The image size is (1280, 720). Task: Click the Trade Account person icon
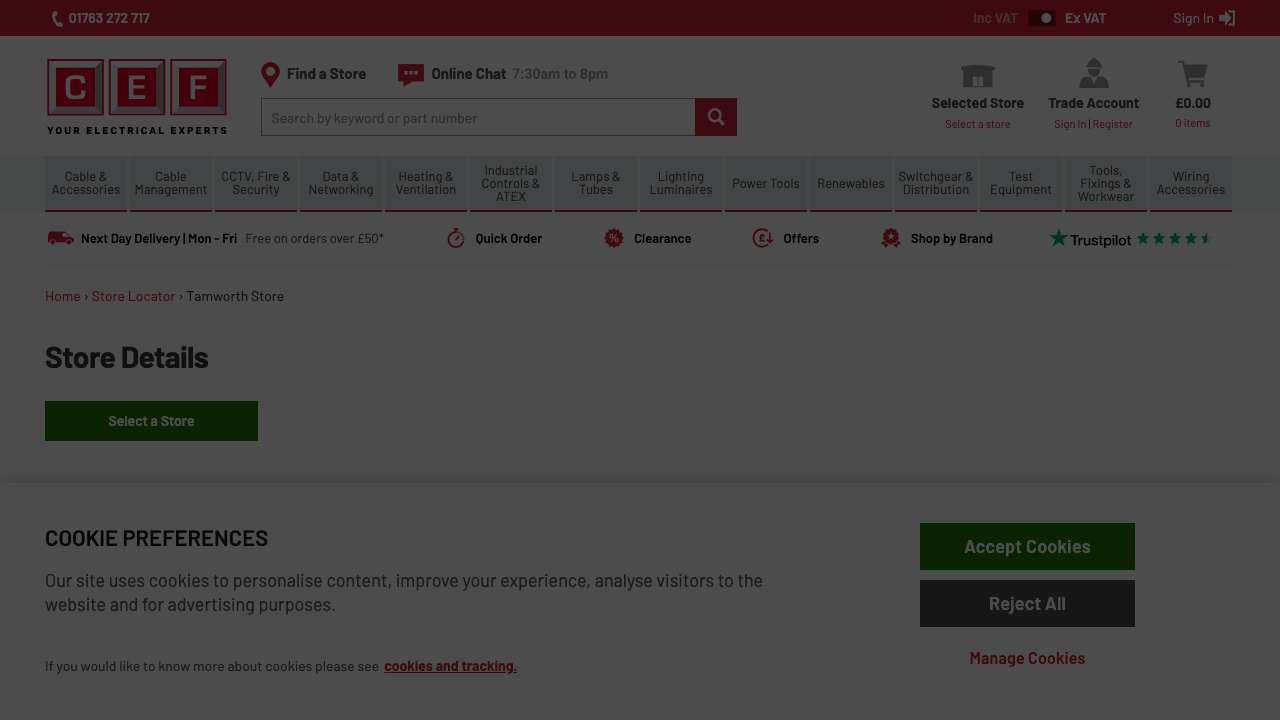(1093, 74)
